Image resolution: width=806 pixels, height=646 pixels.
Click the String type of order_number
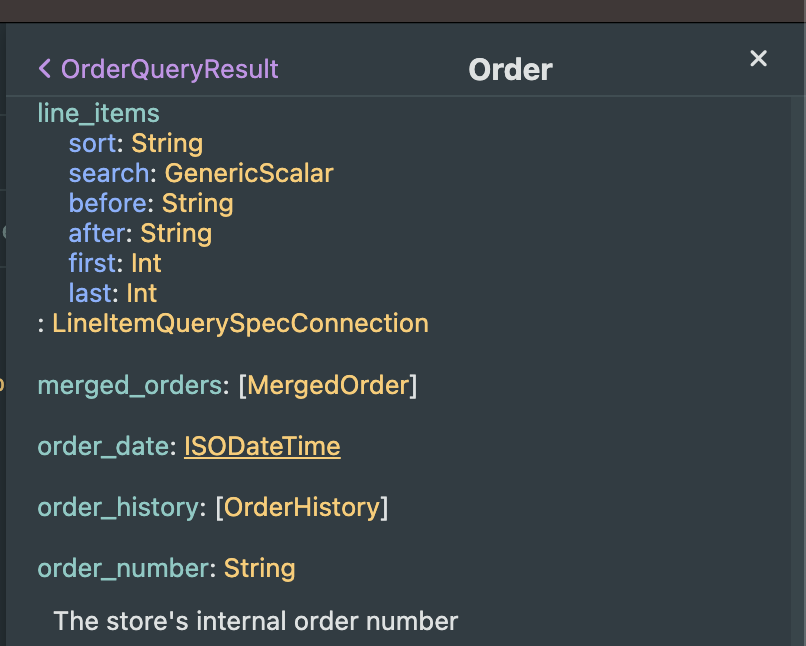259,568
